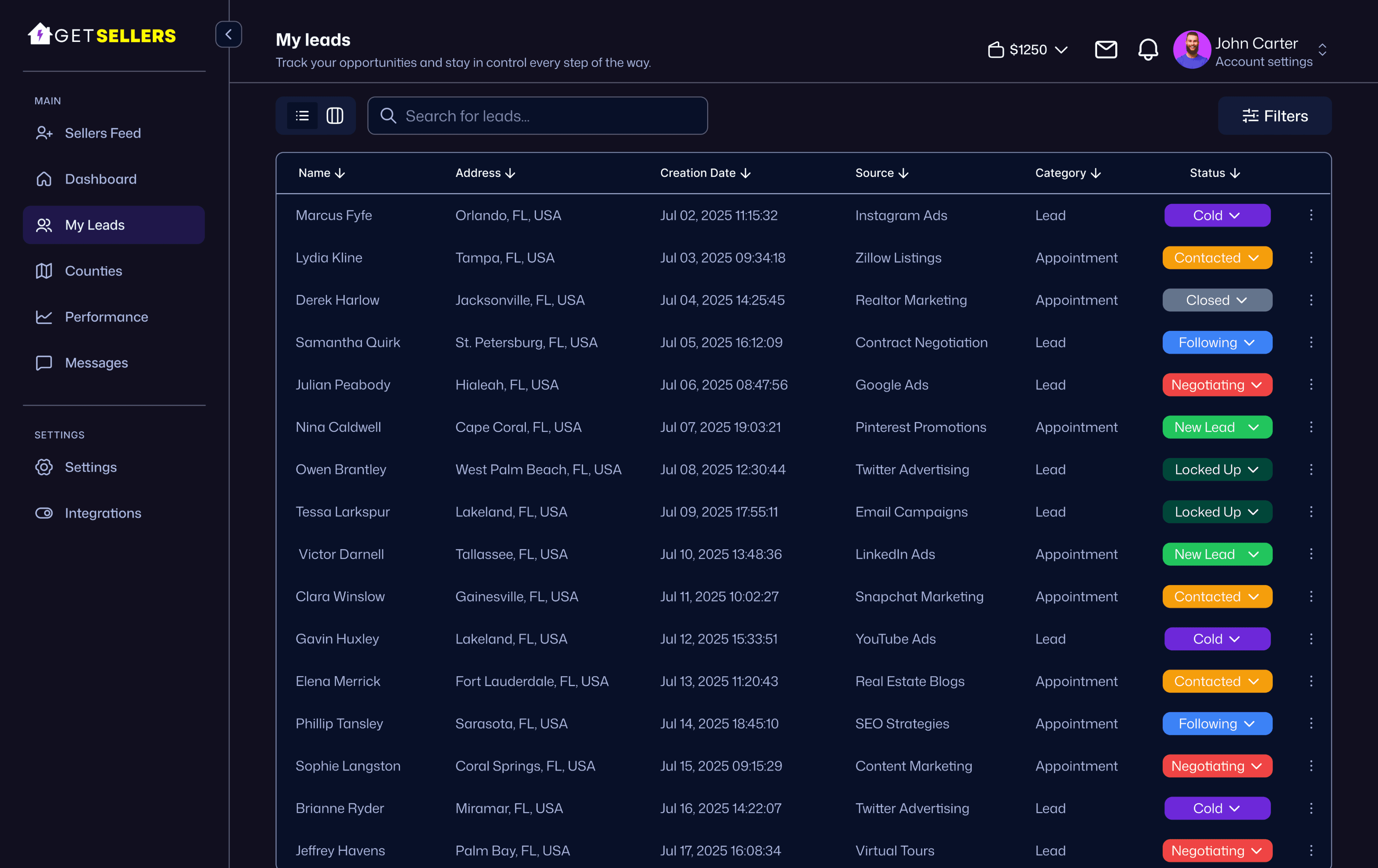This screenshot has height=868, width=1378.
Task: Sort leads by Source column
Action: pos(881,173)
